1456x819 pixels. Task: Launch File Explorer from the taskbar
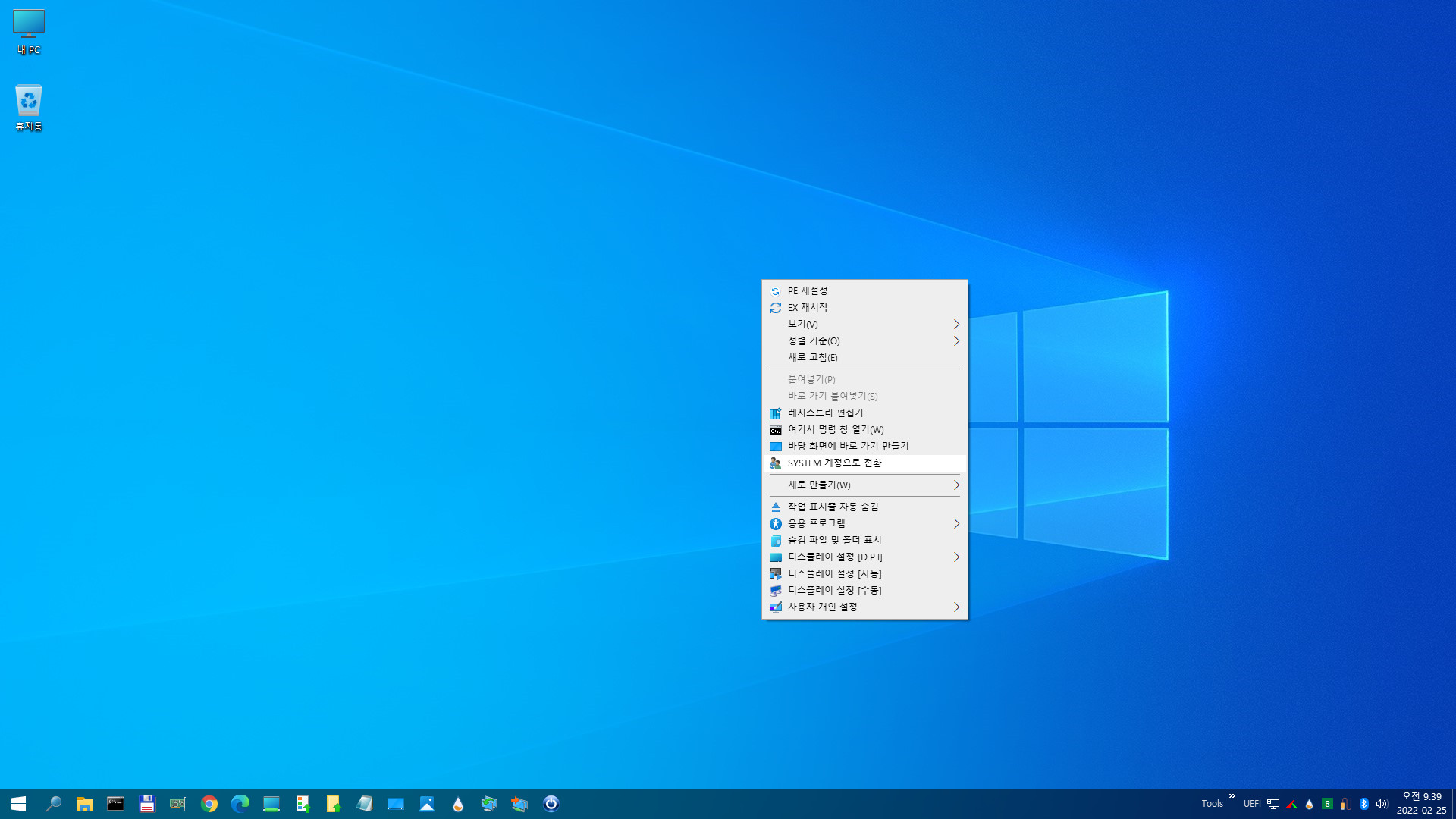(84, 804)
